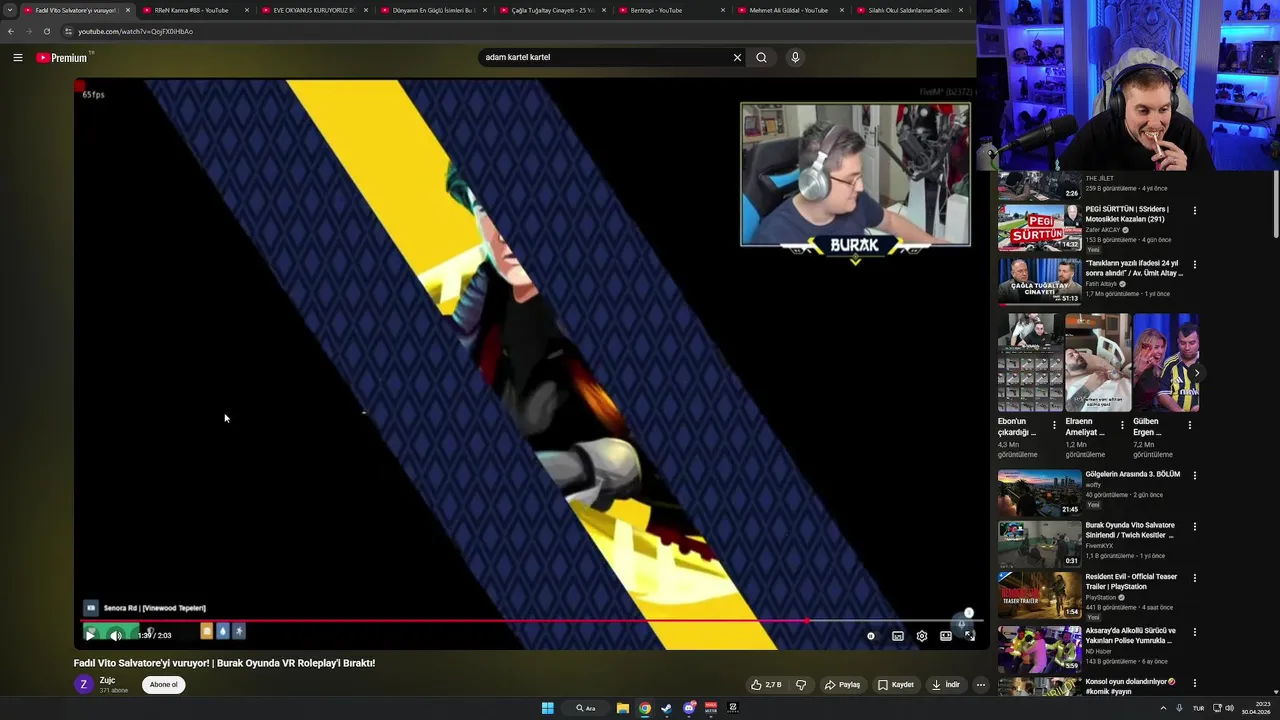Enter fullscreen mode

pyautogui.click(x=969, y=636)
